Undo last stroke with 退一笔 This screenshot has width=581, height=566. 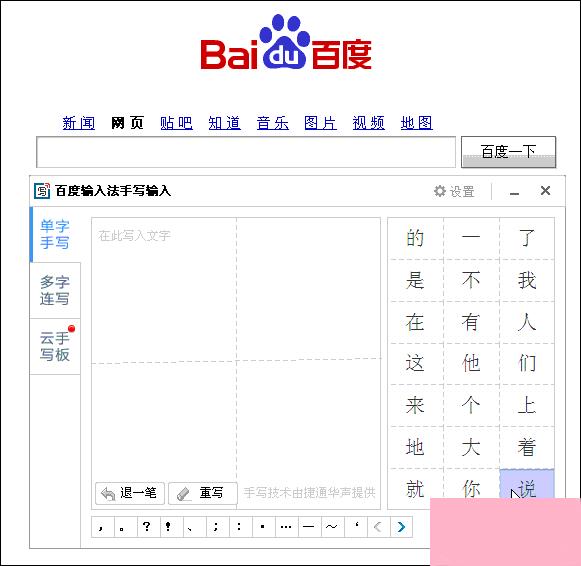pos(130,493)
